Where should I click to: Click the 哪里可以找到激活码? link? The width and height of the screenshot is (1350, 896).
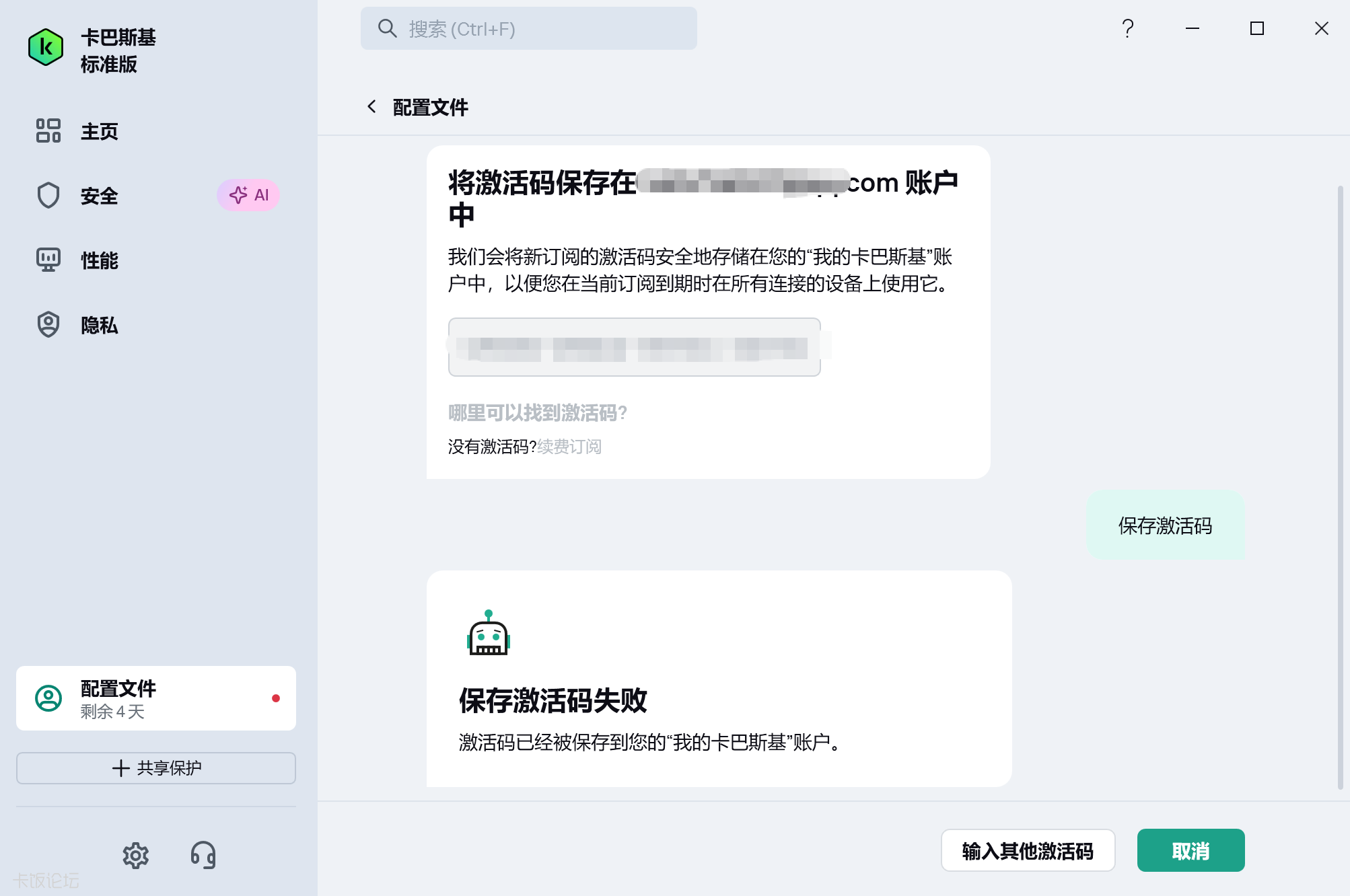point(538,413)
